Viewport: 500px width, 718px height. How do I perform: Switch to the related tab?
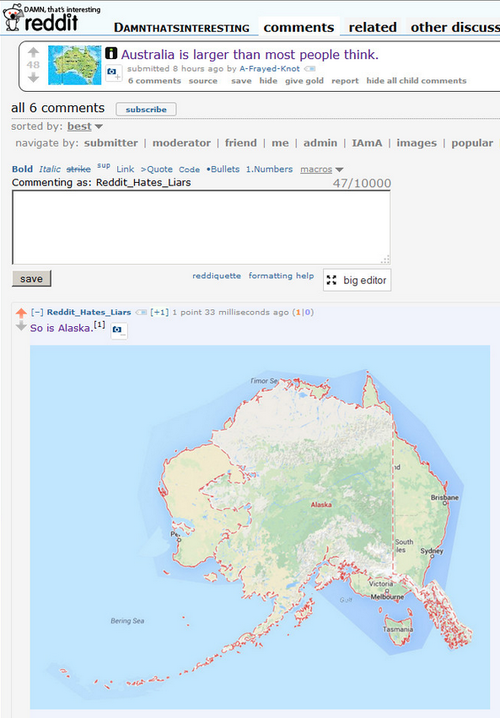pyautogui.click(x=373, y=27)
